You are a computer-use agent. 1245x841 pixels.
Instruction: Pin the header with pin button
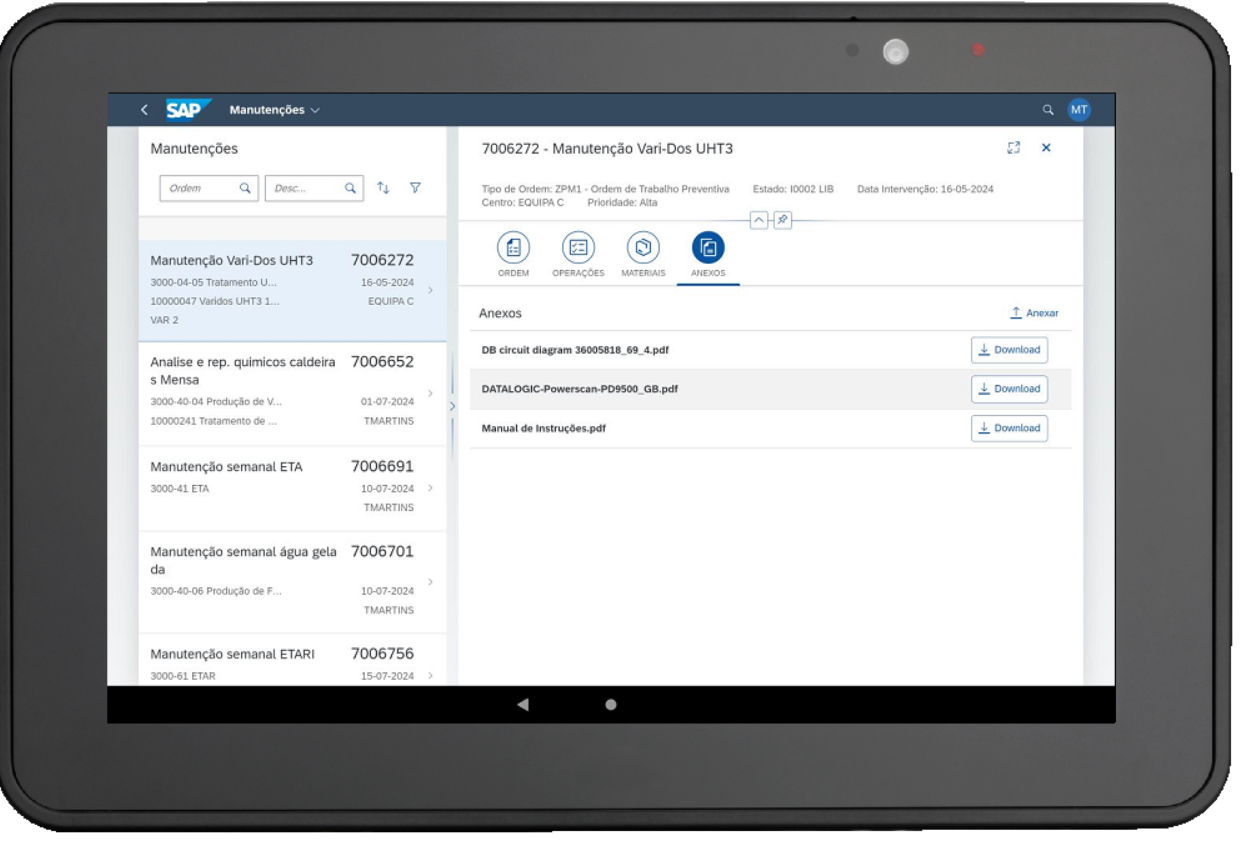coord(781,220)
